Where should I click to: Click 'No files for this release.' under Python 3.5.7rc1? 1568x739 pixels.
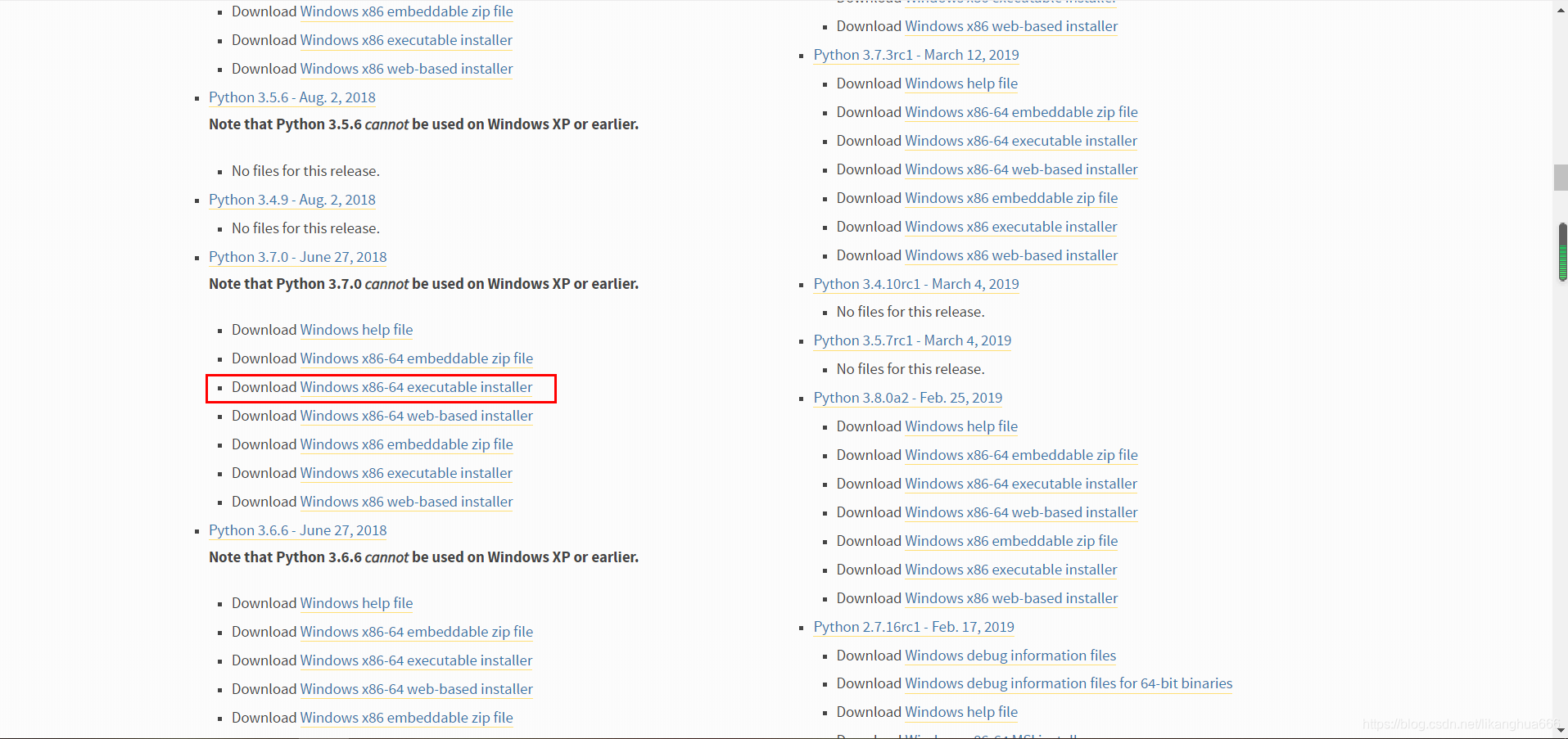click(x=911, y=369)
